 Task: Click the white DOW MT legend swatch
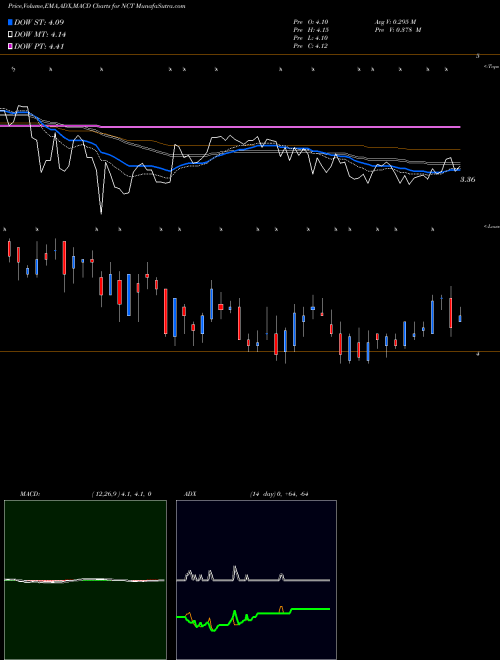point(10,35)
